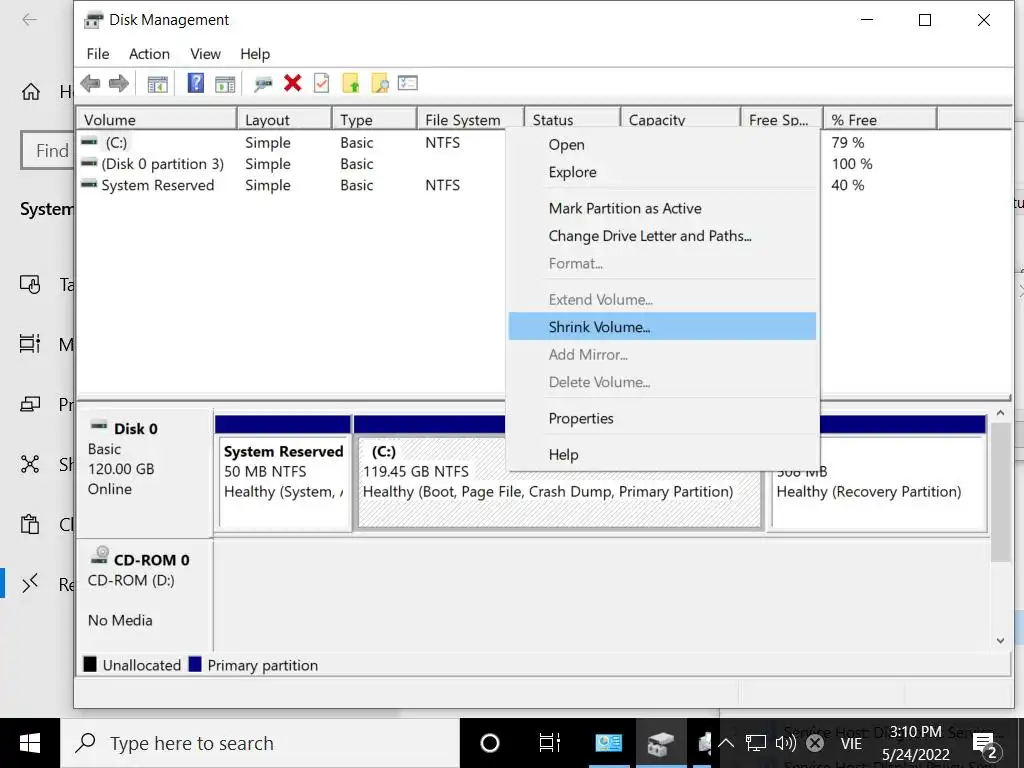Sort by the Volume column header
The width and height of the screenshot is (1024, 768).
pos(157,120)
